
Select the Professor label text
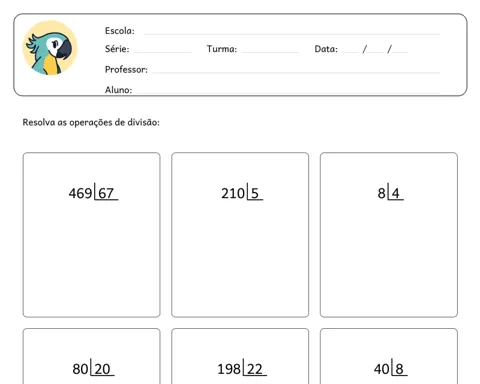(x=126, y=69)
